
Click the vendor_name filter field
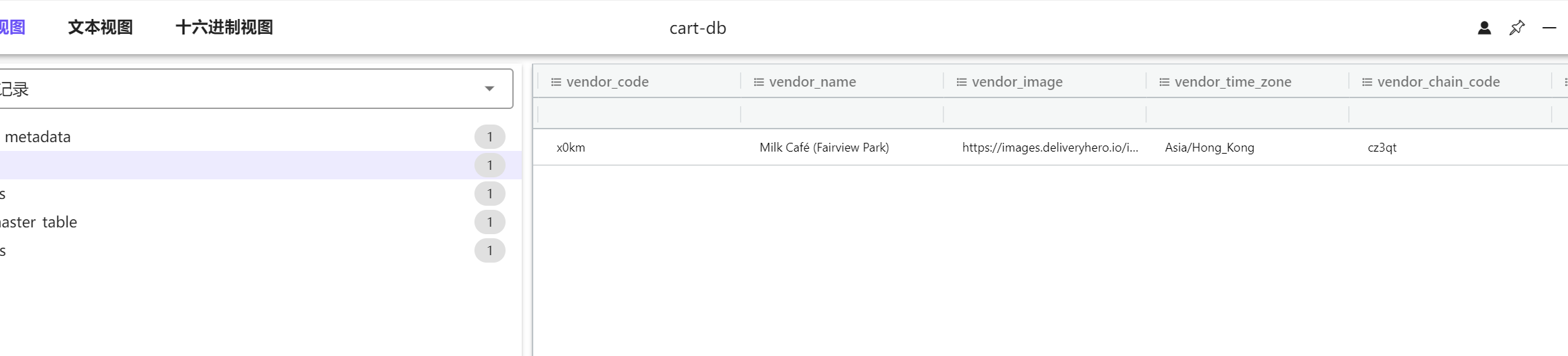pyautogui.click(x=841, y=114)
